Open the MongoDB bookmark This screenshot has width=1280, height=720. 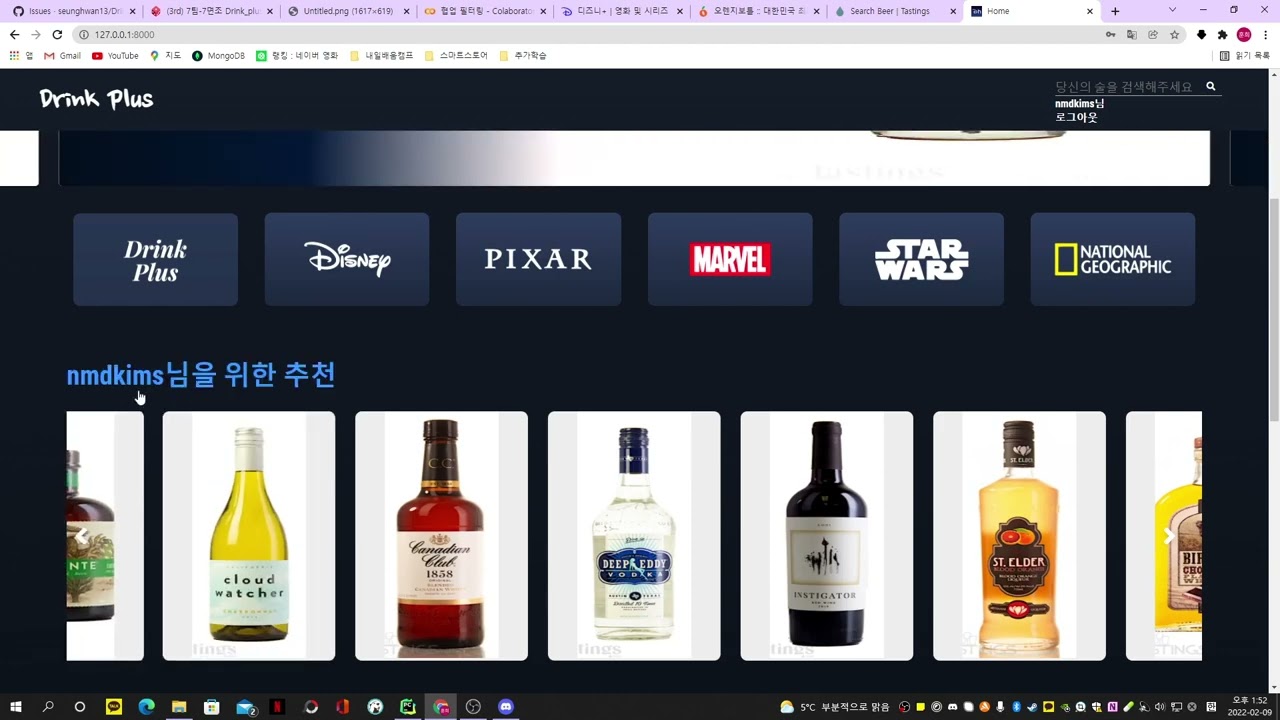218,56
